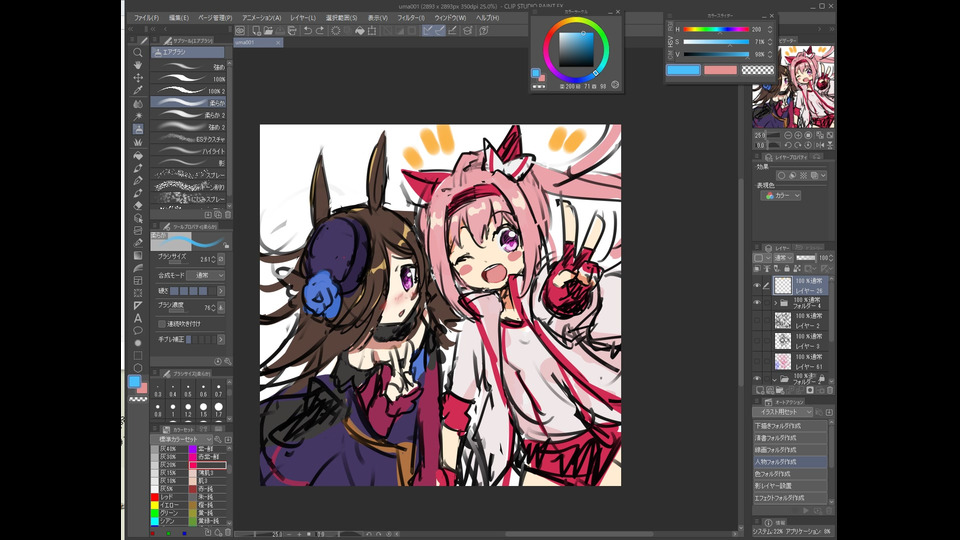Select the Eyedropper tool
This screenshot has height=540, width=960.
click(138, 91)
